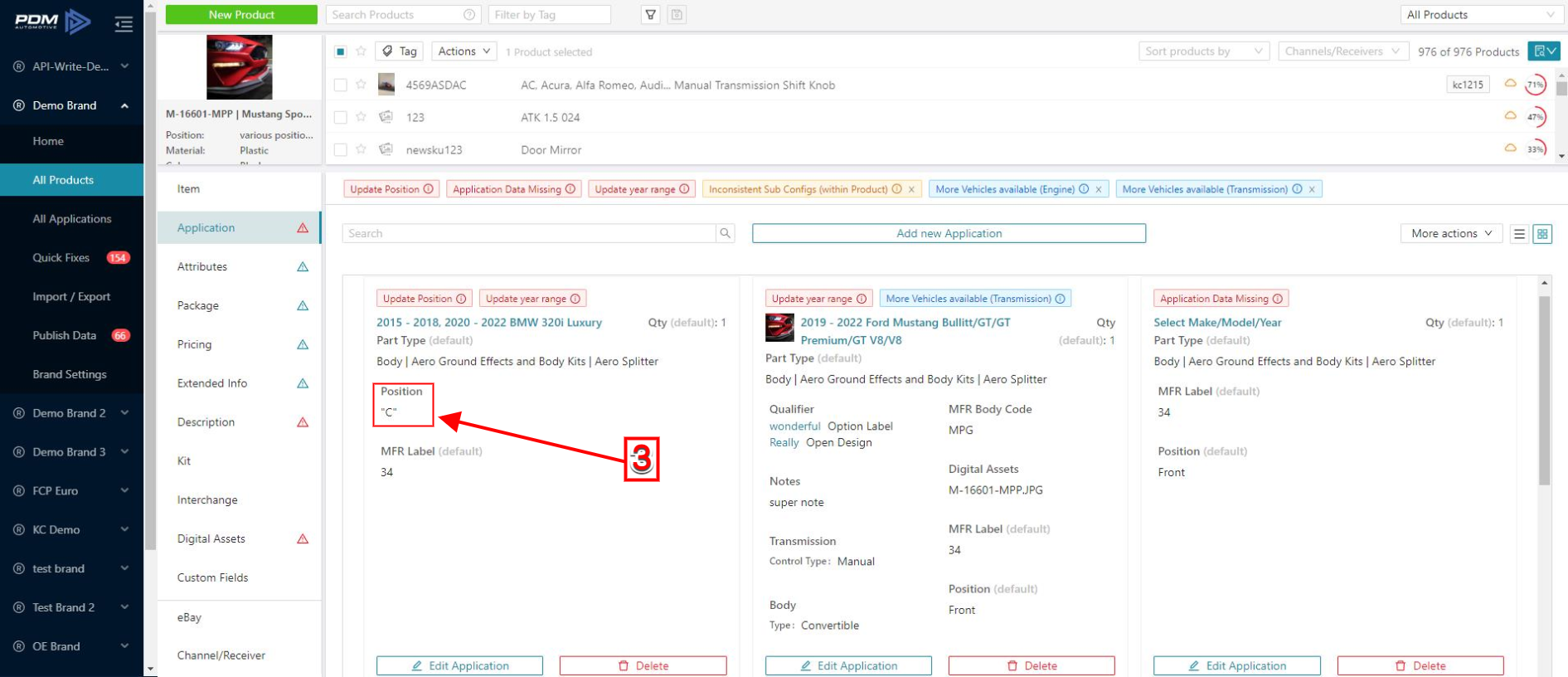Viewport: 1568px width, 677px height.
Task: Switch to list view layout icon
Action: (1519, 234)
